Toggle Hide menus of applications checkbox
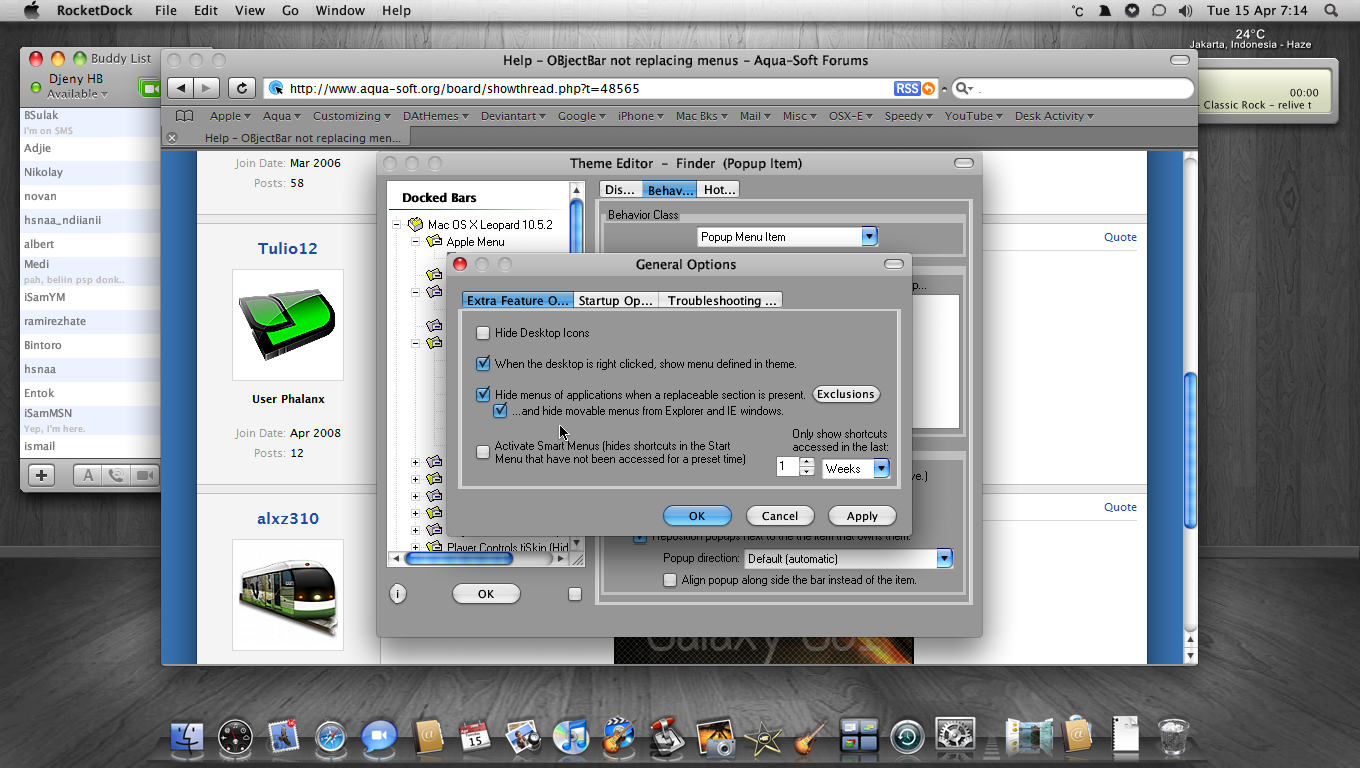This screenshot has height=768, width=1360. (483, 395)
